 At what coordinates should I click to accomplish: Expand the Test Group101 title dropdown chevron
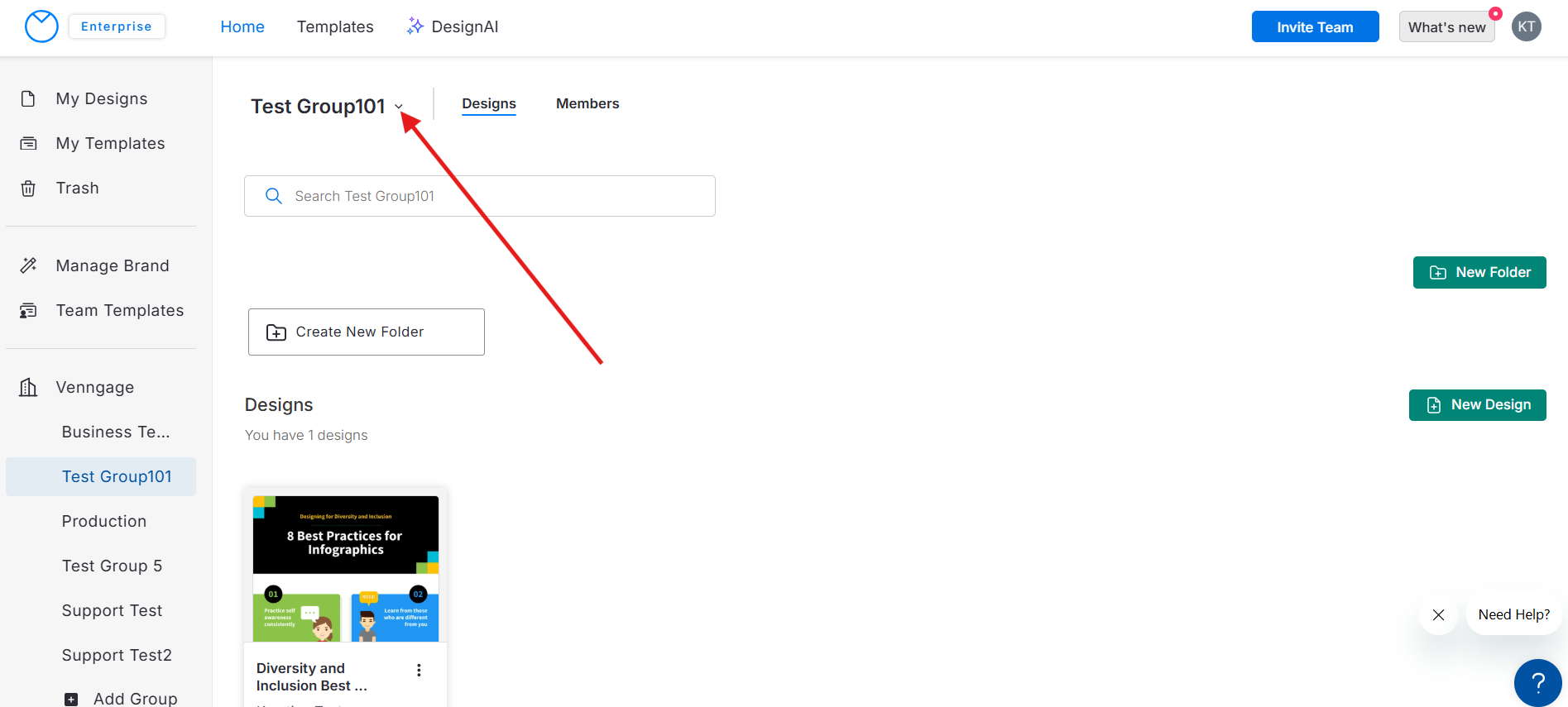click(x=399, y=107)
